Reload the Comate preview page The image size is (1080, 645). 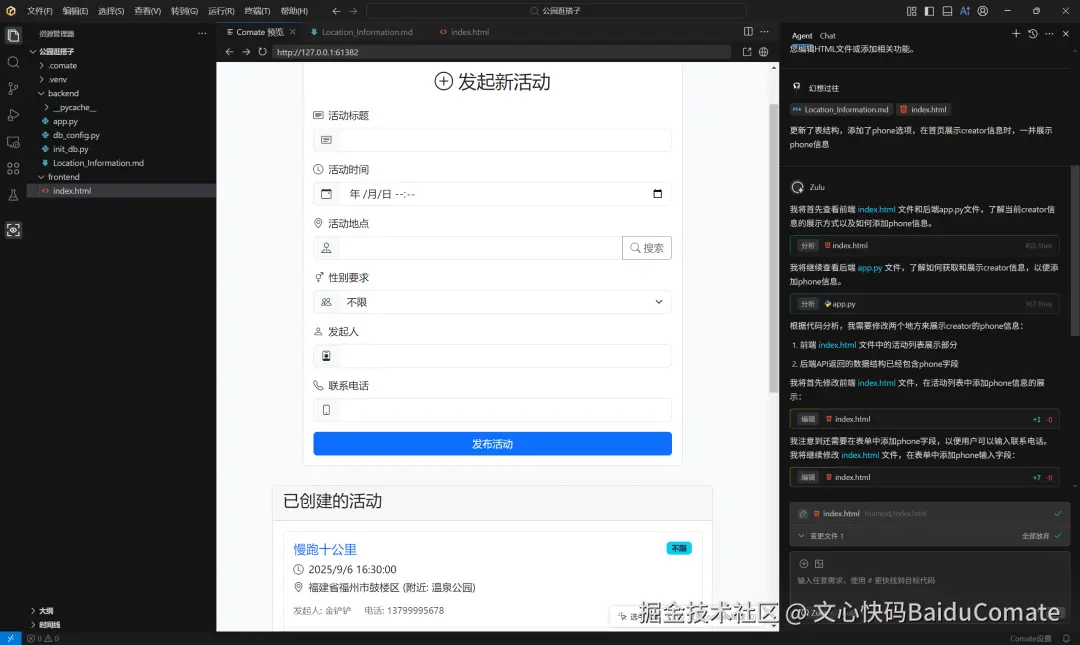(262, 52)
